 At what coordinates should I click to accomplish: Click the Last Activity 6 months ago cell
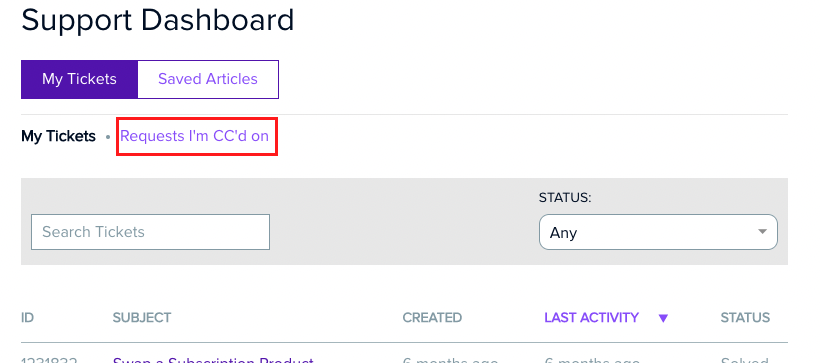[x=592, y=360]
